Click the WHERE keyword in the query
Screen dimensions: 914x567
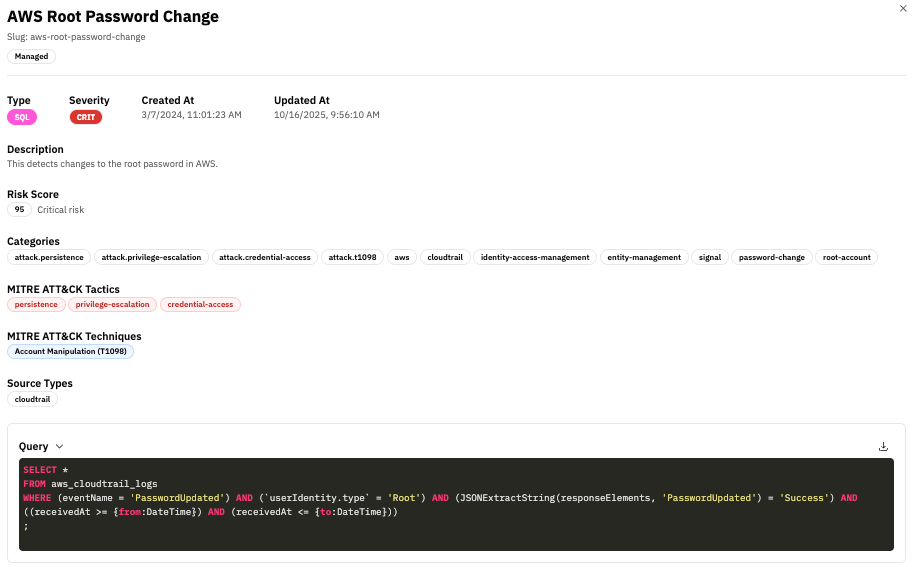pyautogui.click(x=37, y=498)
